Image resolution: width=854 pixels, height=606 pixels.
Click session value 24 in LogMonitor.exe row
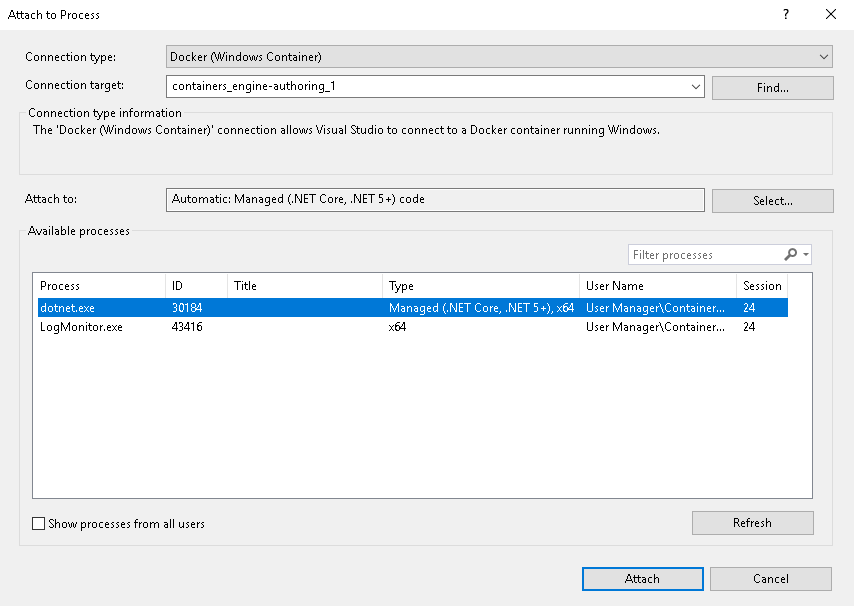click(x=749, y=327)
